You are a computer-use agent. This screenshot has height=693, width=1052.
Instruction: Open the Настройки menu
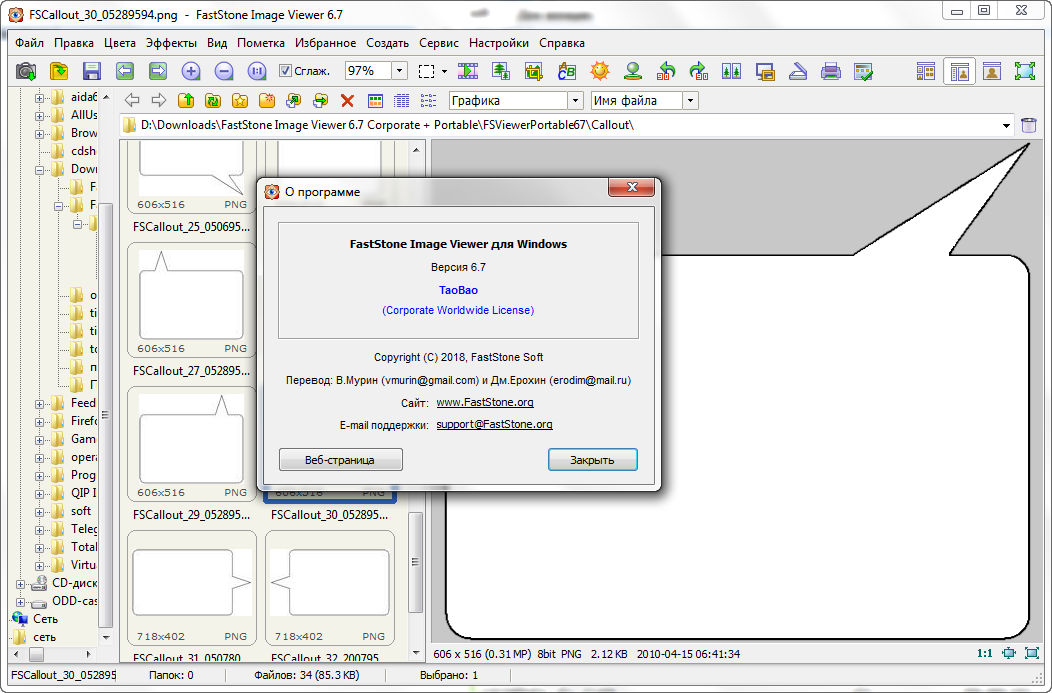498,43
